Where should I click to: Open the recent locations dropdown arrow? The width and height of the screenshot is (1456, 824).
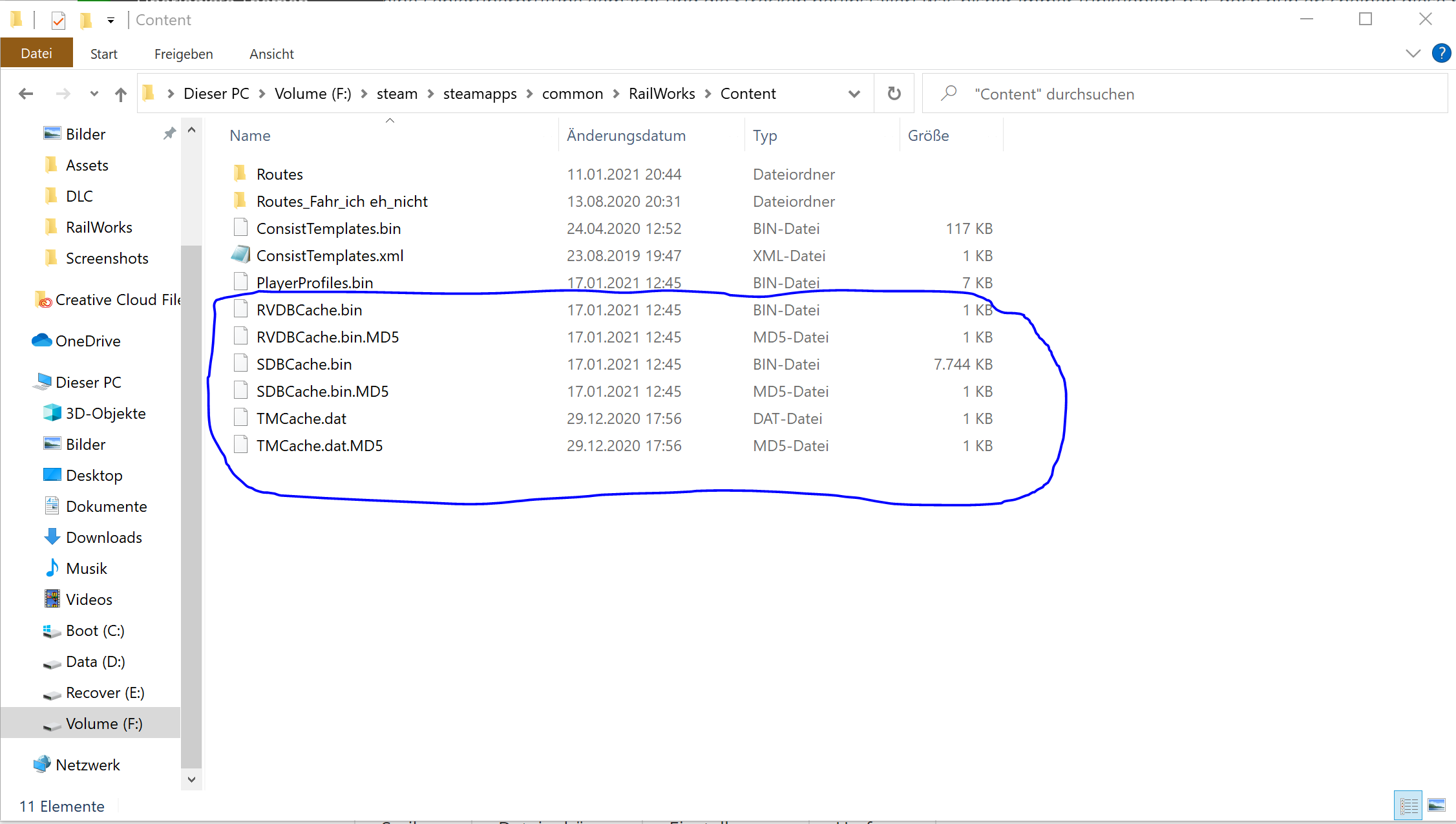click(x=94, y=94)
